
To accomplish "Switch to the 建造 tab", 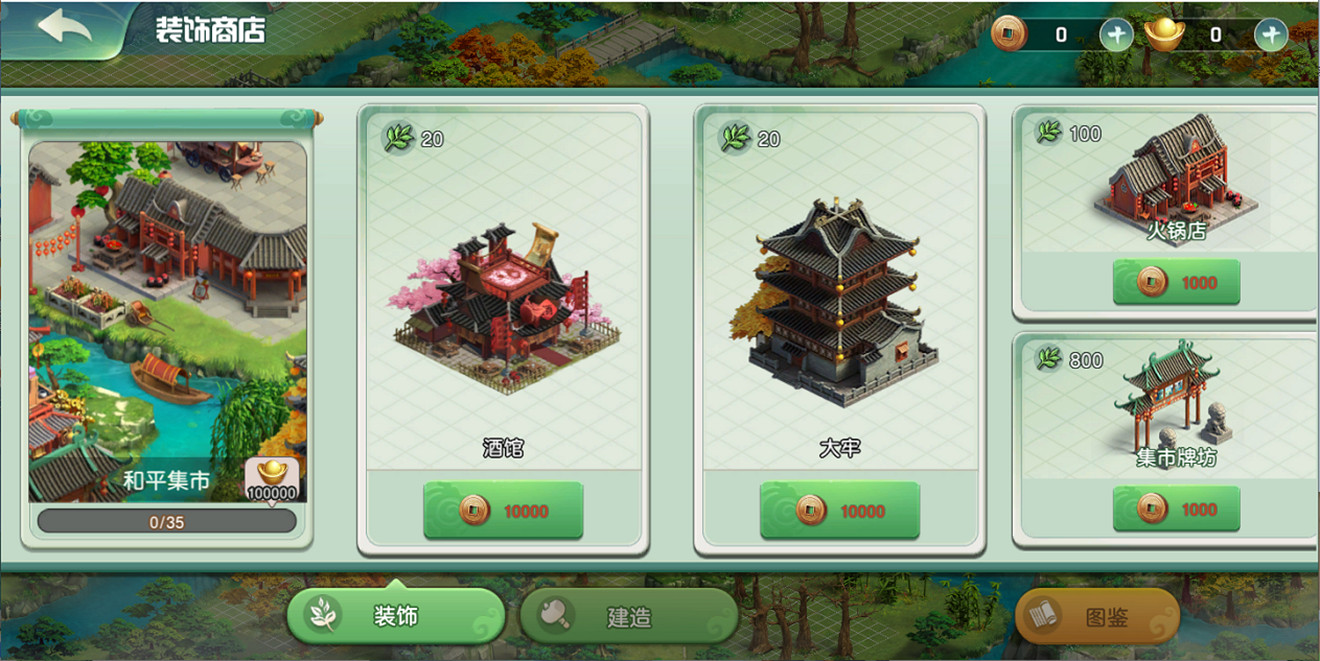I will point(629,616).
